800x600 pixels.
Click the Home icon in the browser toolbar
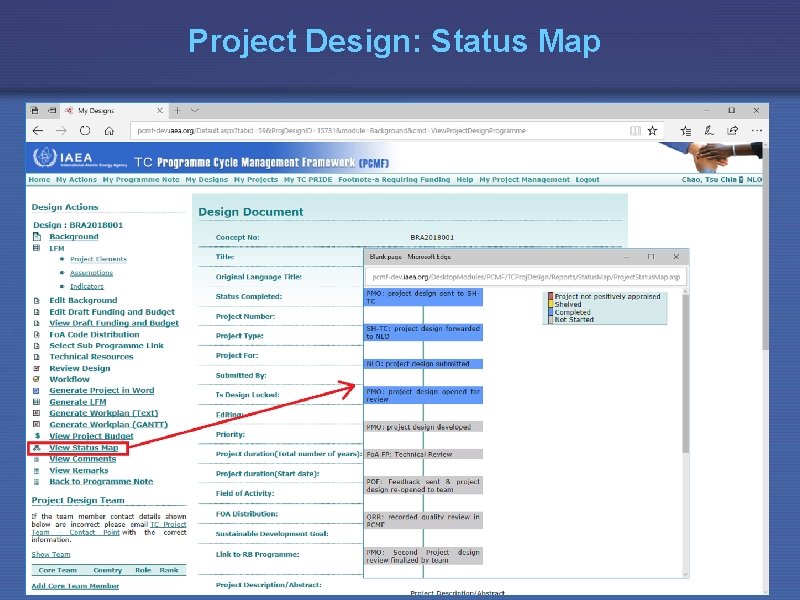tap(109, 129)
